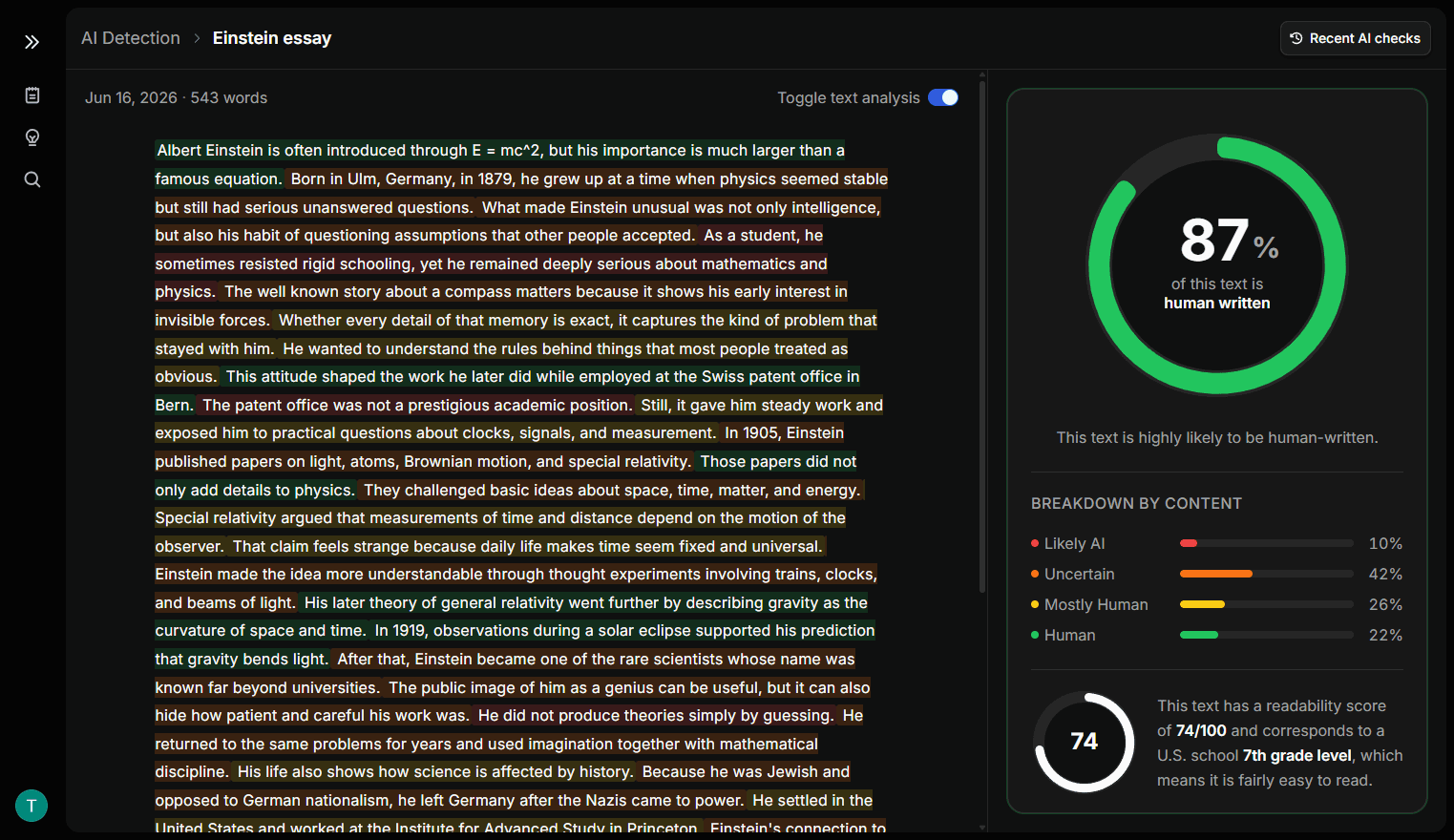Image resolution: width=1454 pixels, height=840 pixels.
Task: Select the 'Likely AI' breakdown label
Action: (1074, 543)
